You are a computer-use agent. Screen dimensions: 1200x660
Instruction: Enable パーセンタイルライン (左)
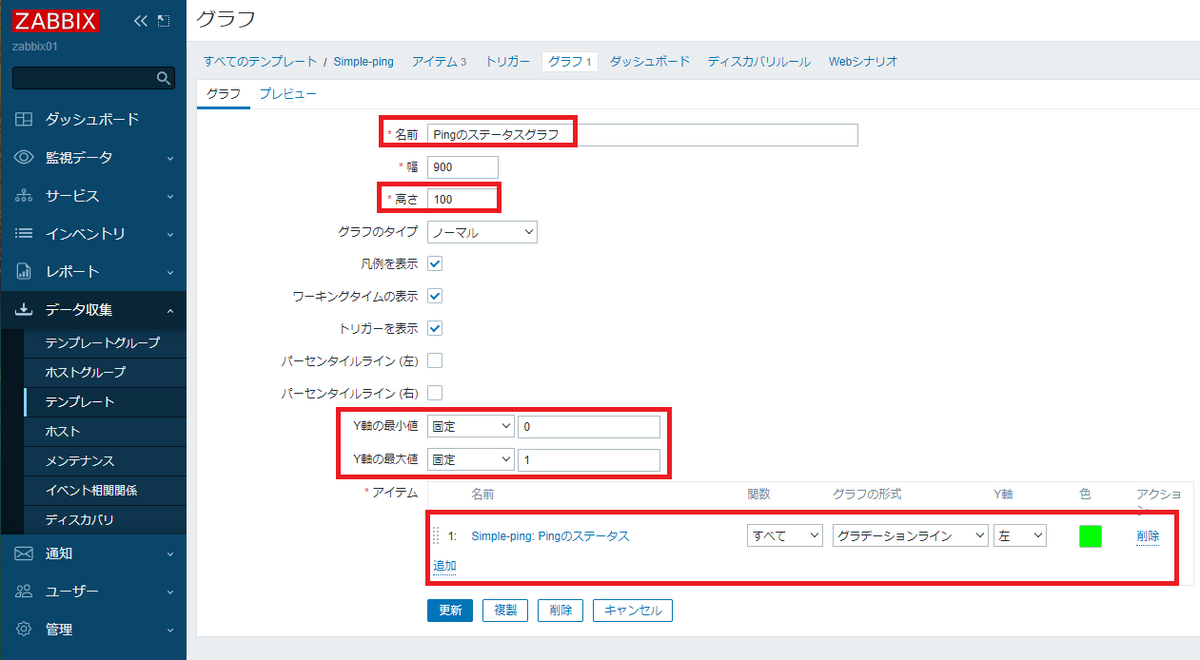tap(435, 360)
